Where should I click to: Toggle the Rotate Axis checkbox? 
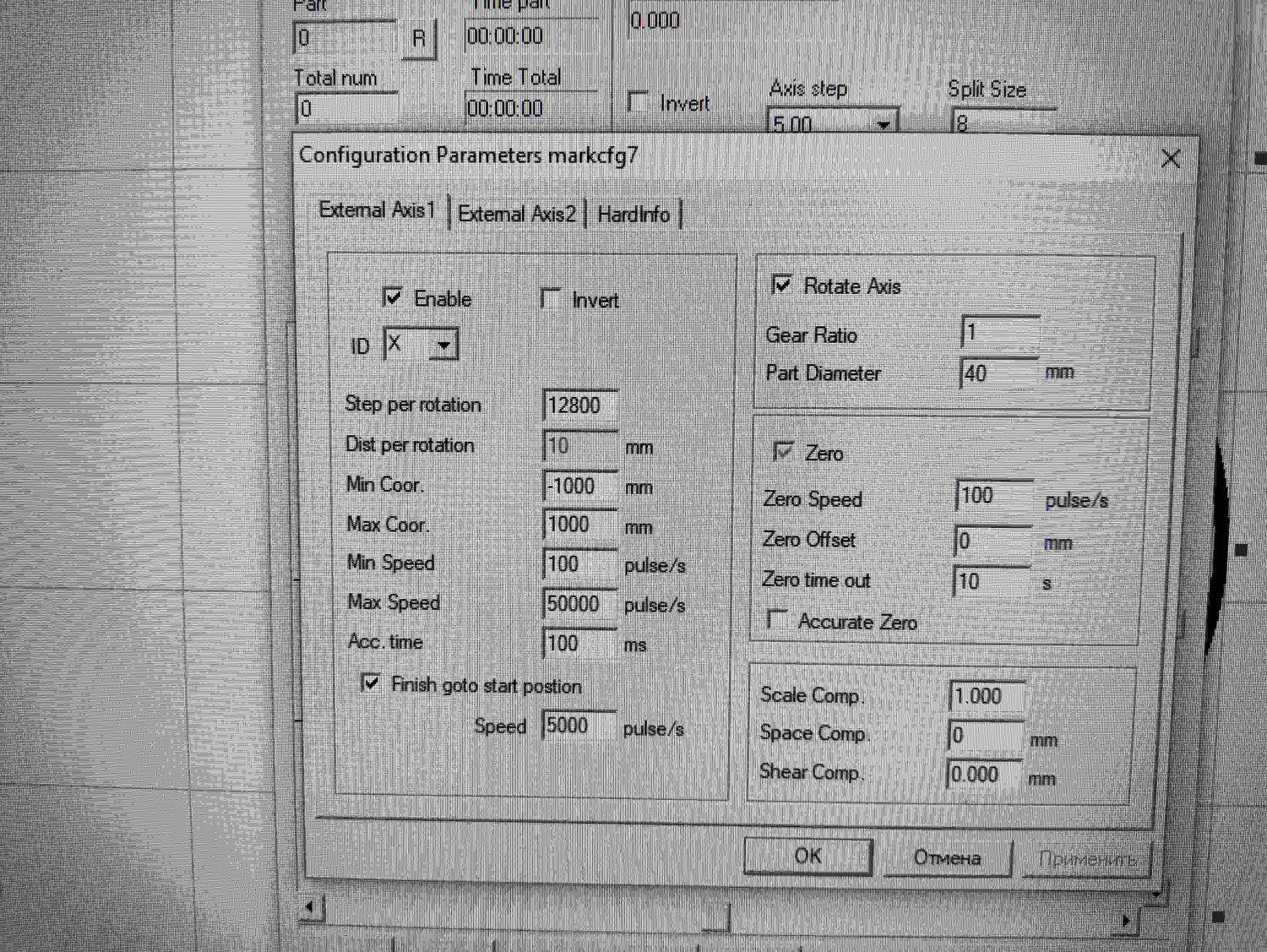782,285
